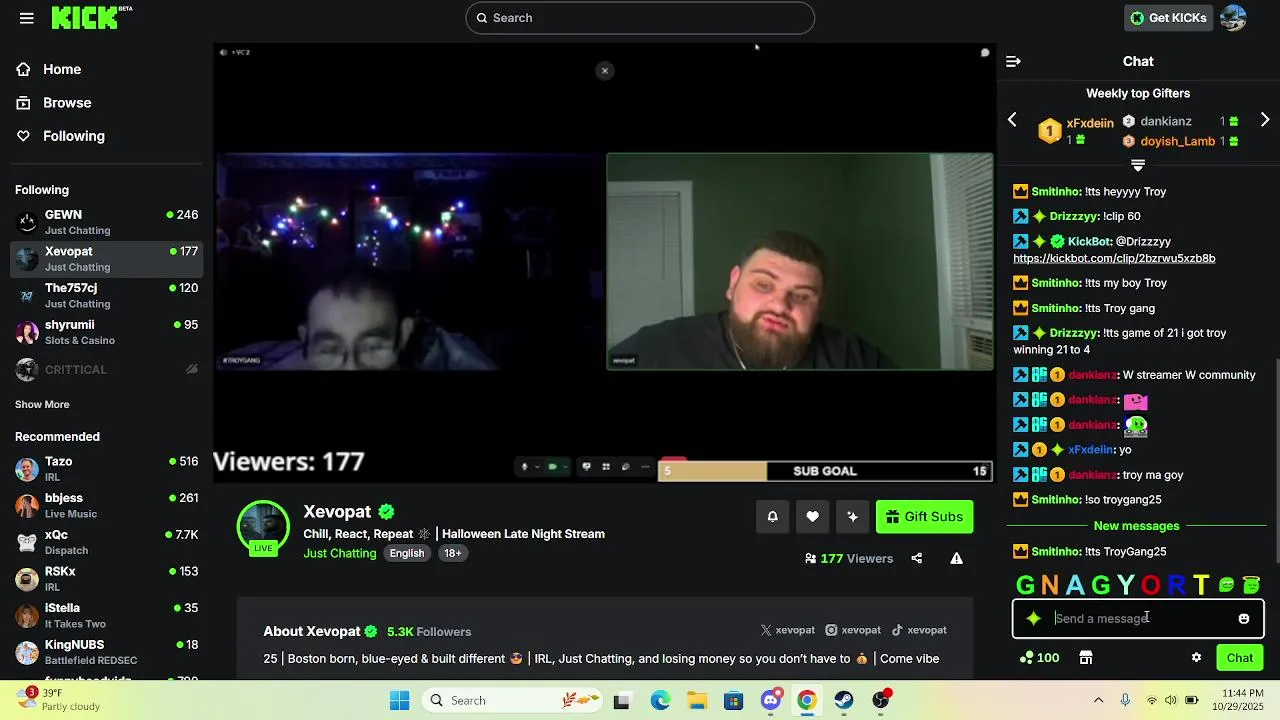The image size is (1280, 720).
Task: Click the SUB GOAL progress bar
Action: pyautogui.click(x=825, y=471)
